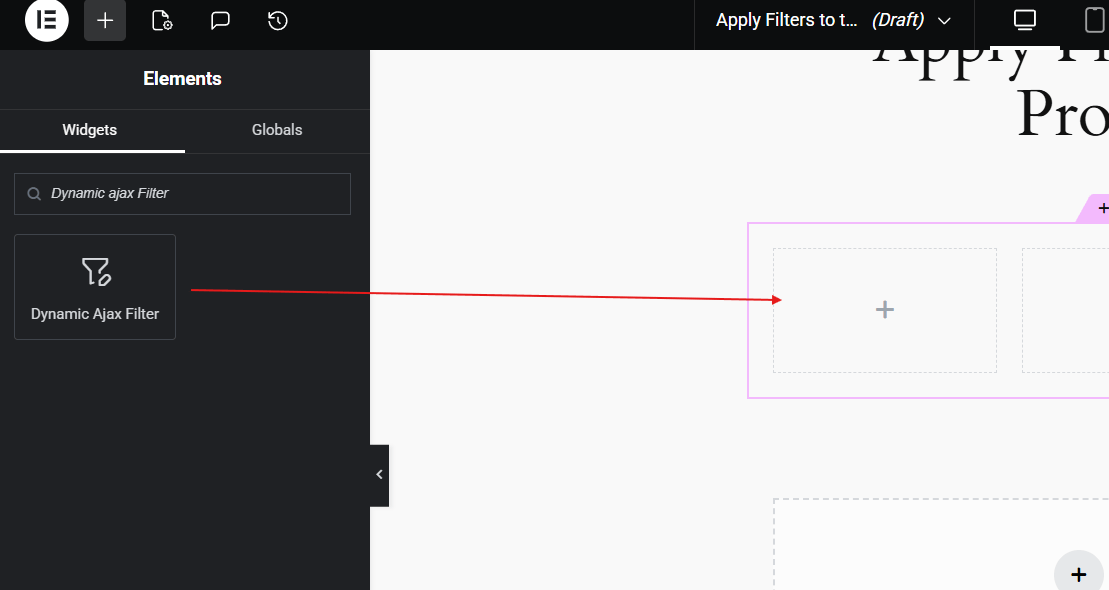The image size is (1109, 590).
Task: Switch to Desktop responsive view icon
Action: click(x=1024, y=19)
